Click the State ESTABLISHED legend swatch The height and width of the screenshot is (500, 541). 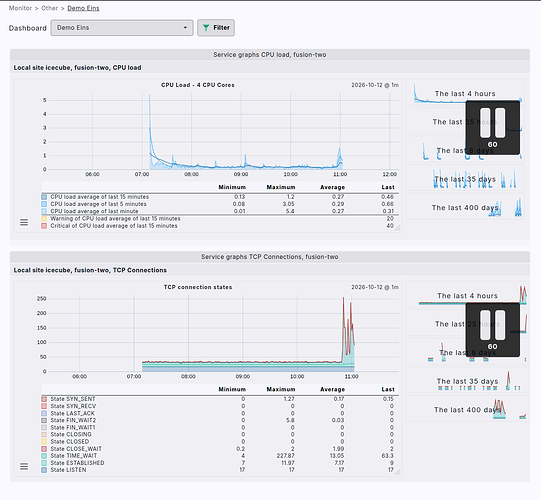coord(44,463)
